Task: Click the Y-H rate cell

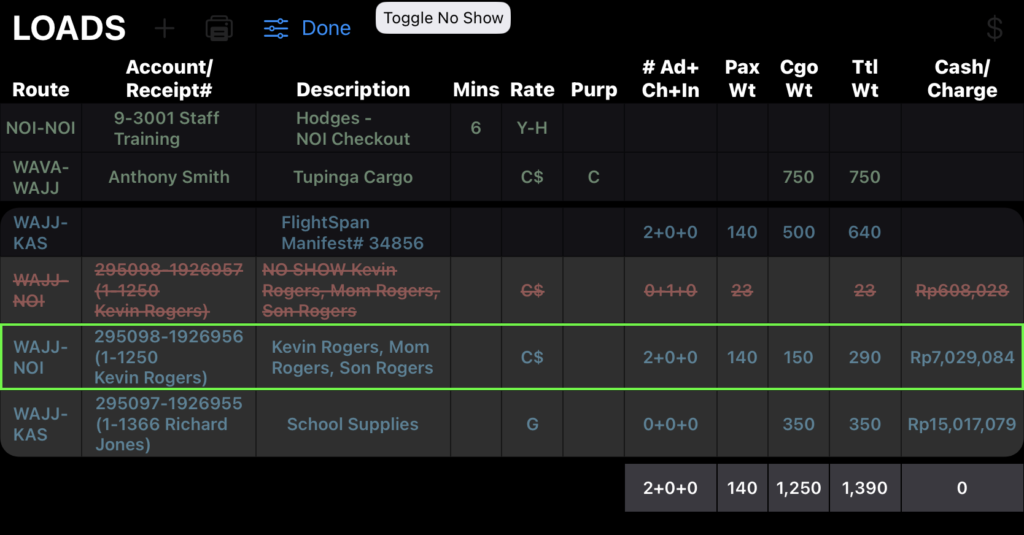Action: (x=532, y=128)
